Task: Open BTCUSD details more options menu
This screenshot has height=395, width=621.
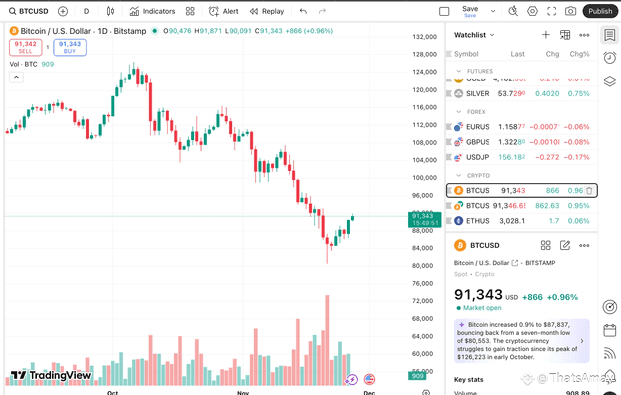Action: [584, 245]
